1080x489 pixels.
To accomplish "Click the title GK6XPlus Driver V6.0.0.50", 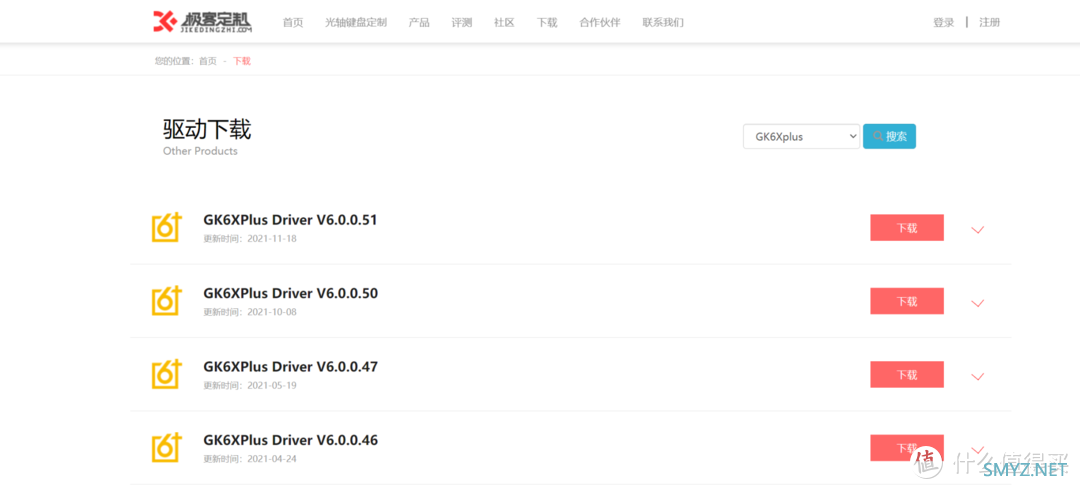I will coord(291,293).
